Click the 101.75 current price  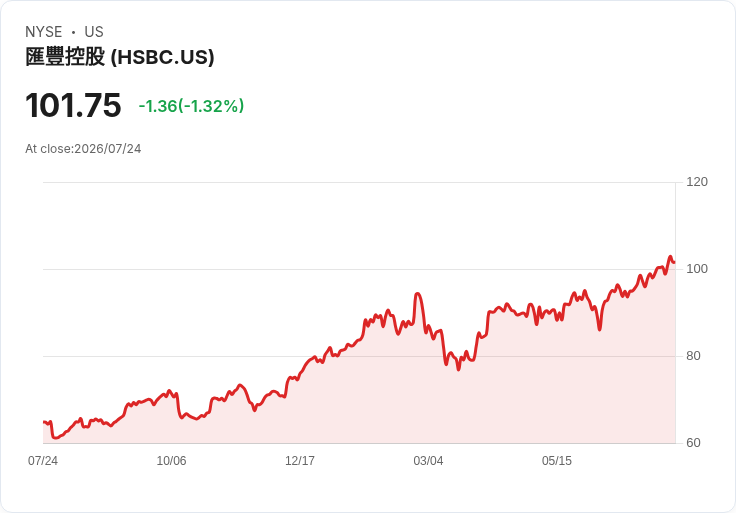[x=73, y=105]
